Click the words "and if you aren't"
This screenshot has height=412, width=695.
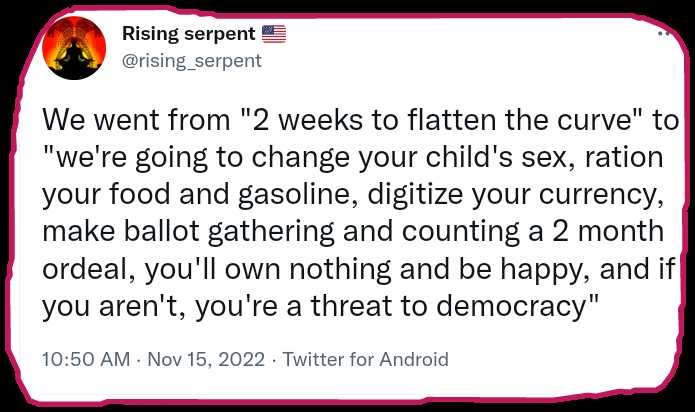[x=359, y=288]
